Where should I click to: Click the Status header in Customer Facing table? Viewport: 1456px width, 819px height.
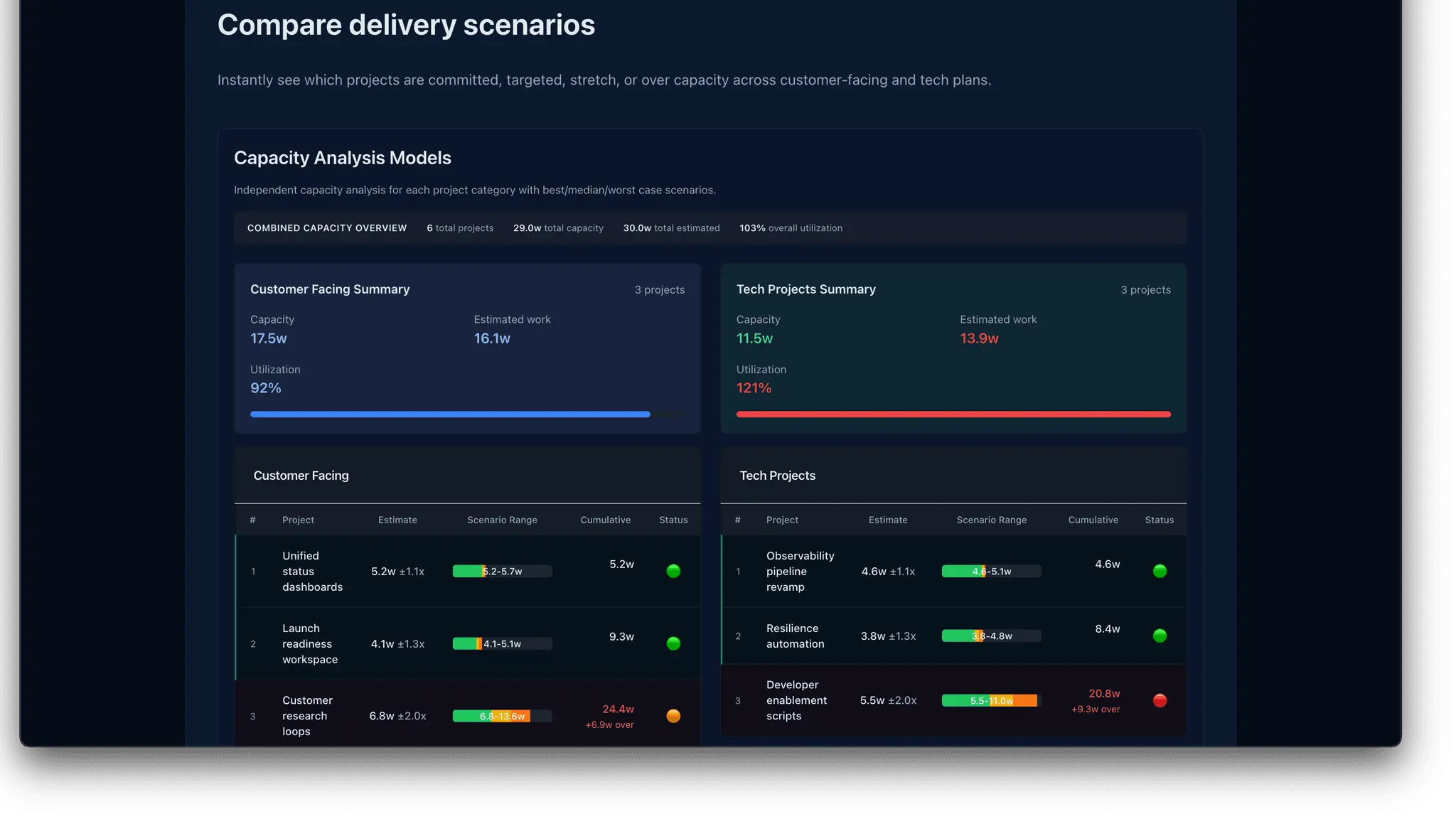coord(673,520)
